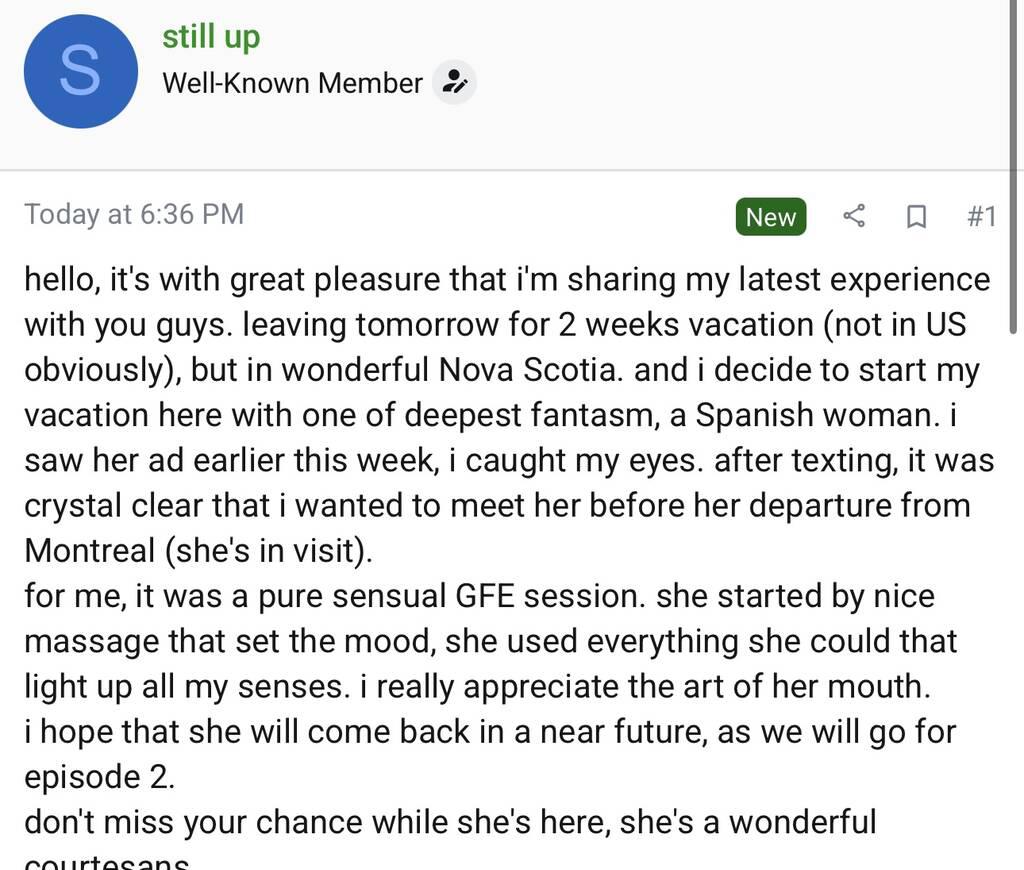1024x870 pixels.
Task: Click the share post icon
Action: pos(854,216)
